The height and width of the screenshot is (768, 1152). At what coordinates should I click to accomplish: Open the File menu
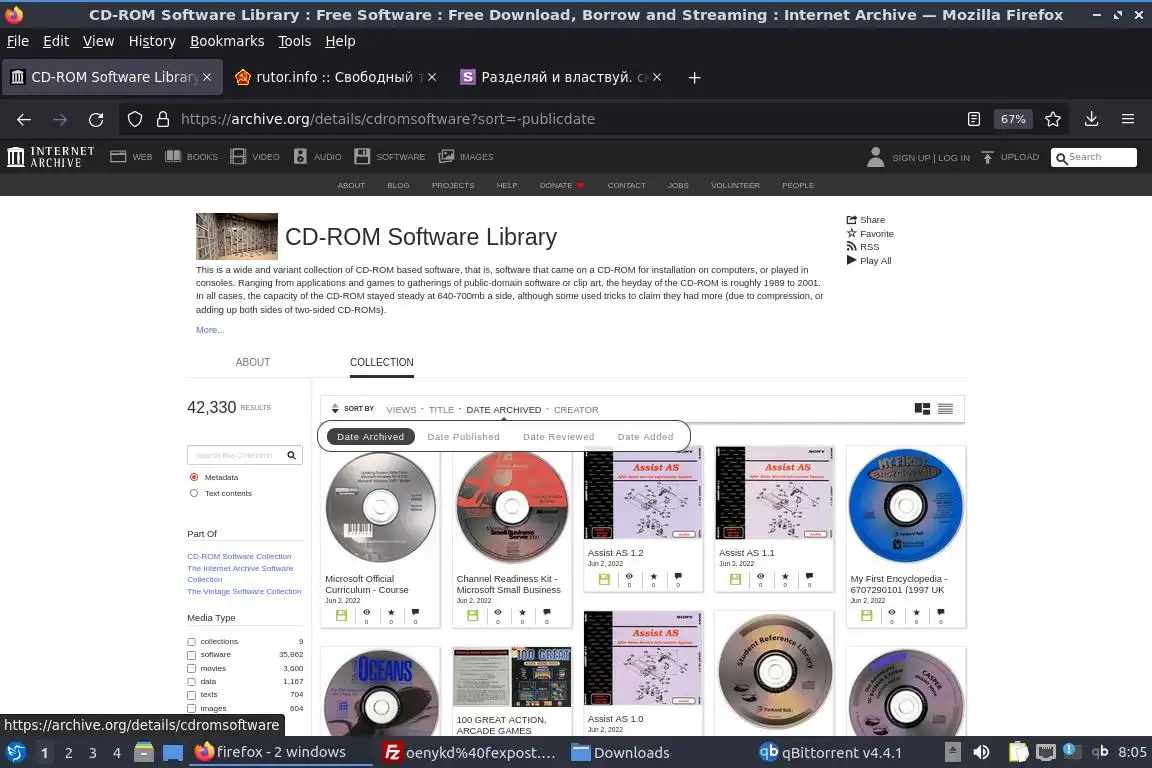(18, 41)
